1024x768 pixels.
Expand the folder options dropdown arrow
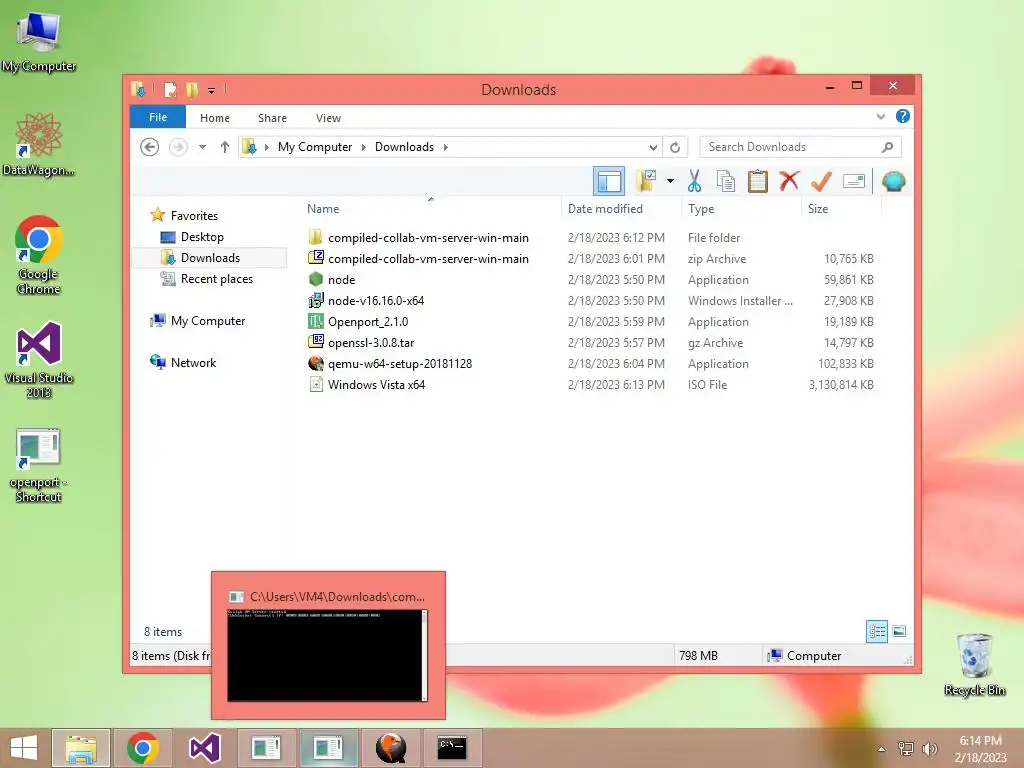[x=670, y=181]
